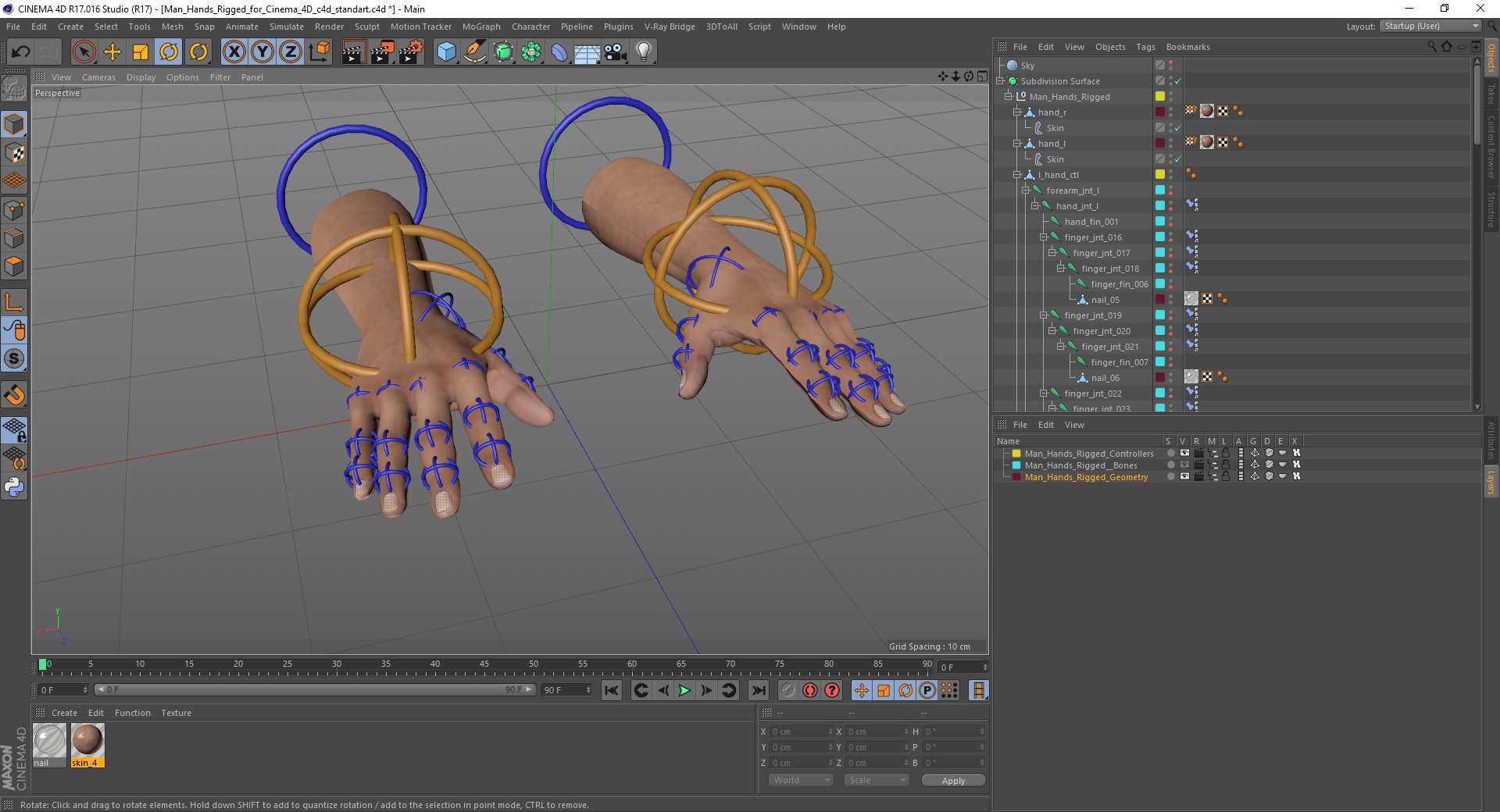Add a Floor environment object
The height and width of the screenshot is (812, 1500).
coord(587,52)
